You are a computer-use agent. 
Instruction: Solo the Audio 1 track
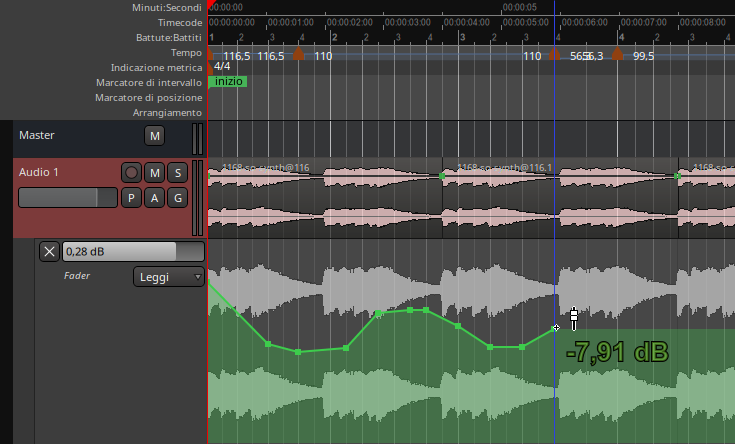177,173
